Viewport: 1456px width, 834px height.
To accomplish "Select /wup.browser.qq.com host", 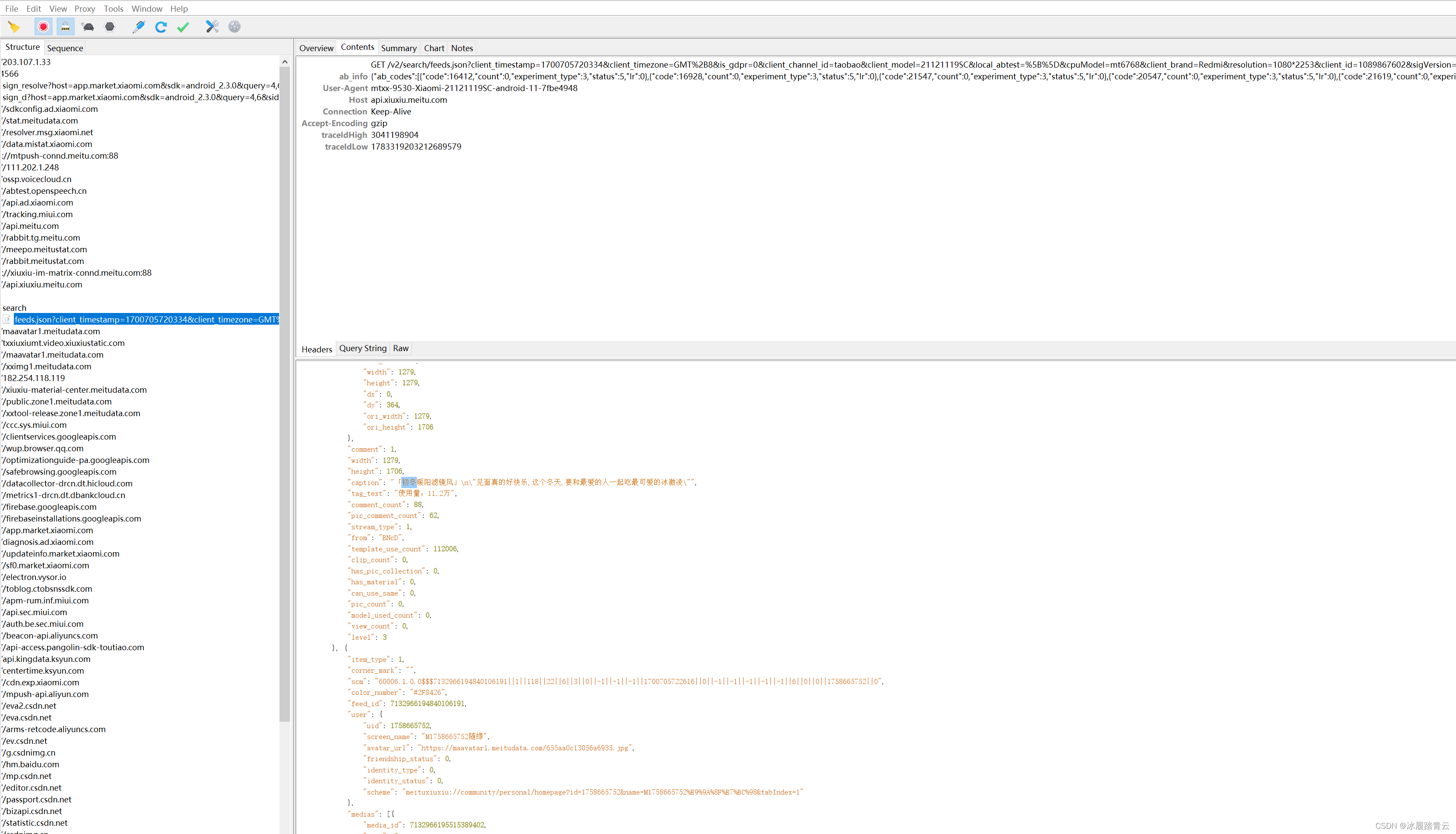I will [42, 449].
